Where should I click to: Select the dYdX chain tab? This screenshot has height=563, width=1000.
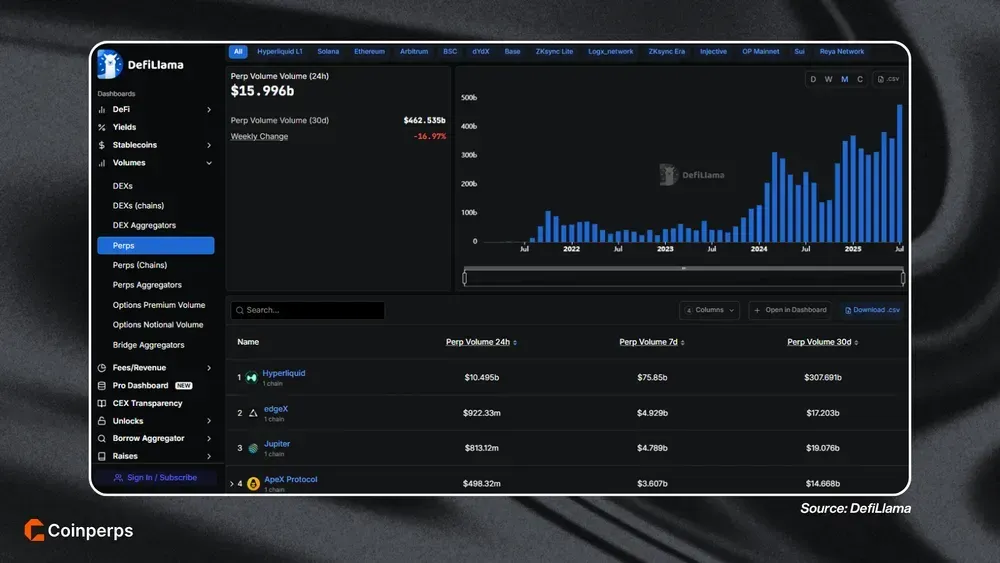click(x=481, y=52)
